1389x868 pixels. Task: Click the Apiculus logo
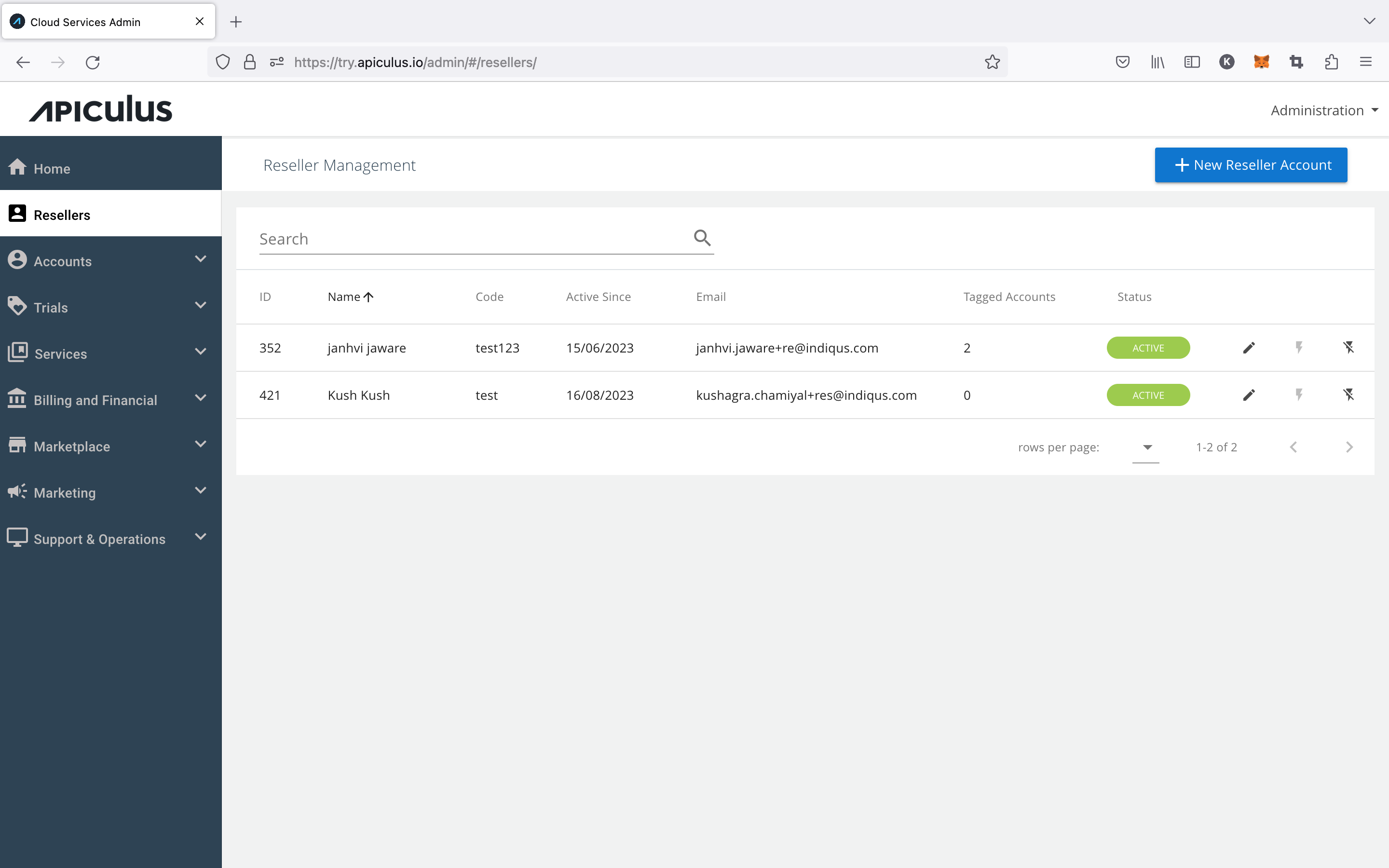100,108
